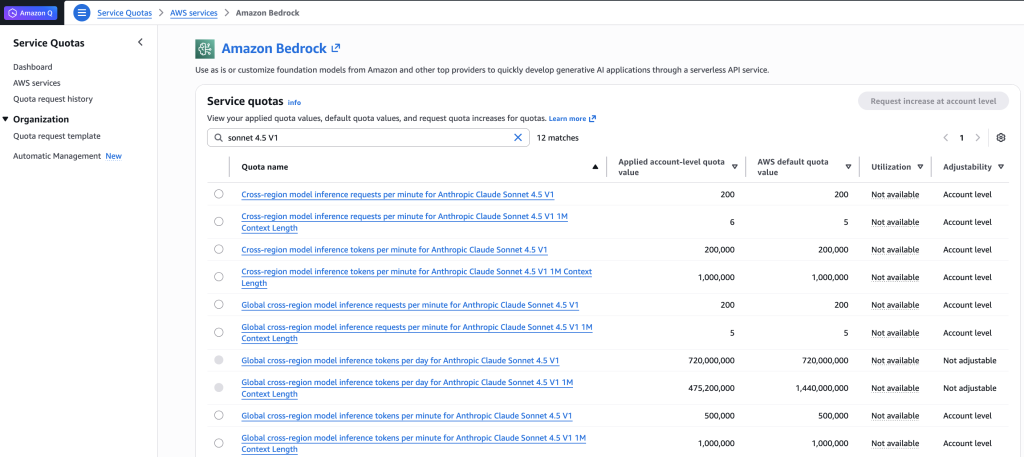Open Cross-region requests per minute 1M Context Length quota
This screenshot has height=457, width=1024.
405,222
